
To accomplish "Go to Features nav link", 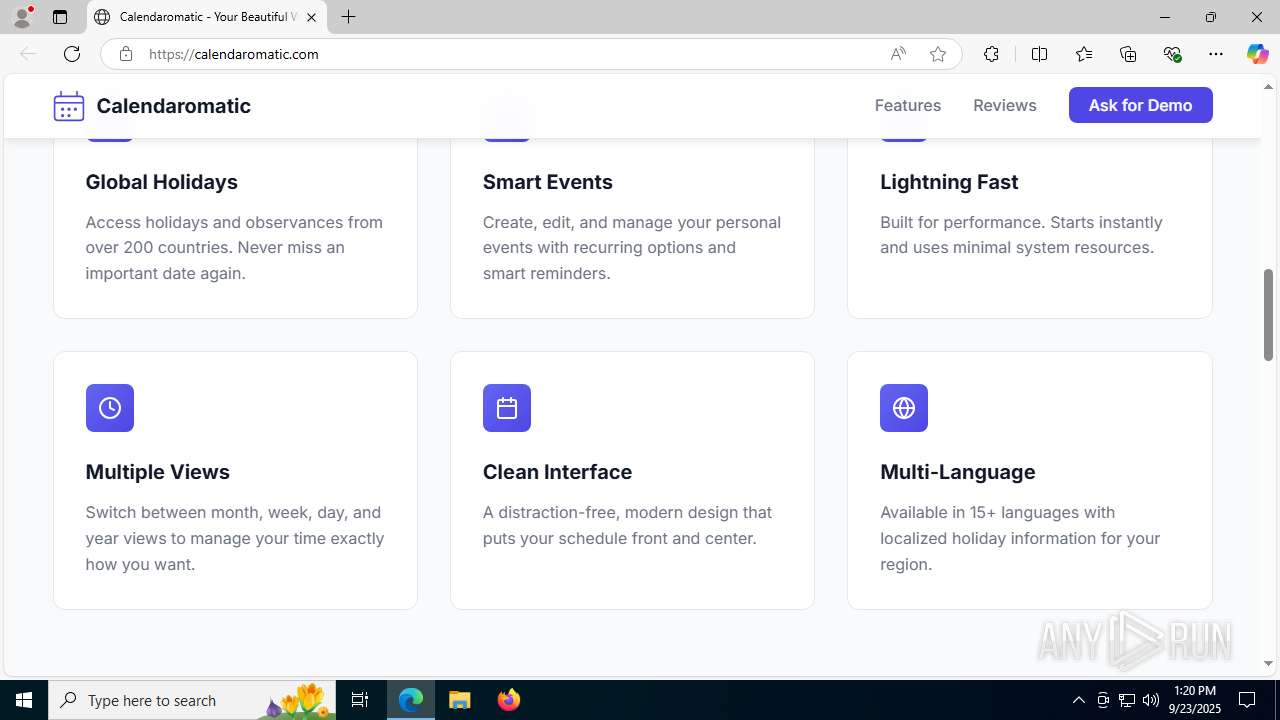I will coord(908,105).
